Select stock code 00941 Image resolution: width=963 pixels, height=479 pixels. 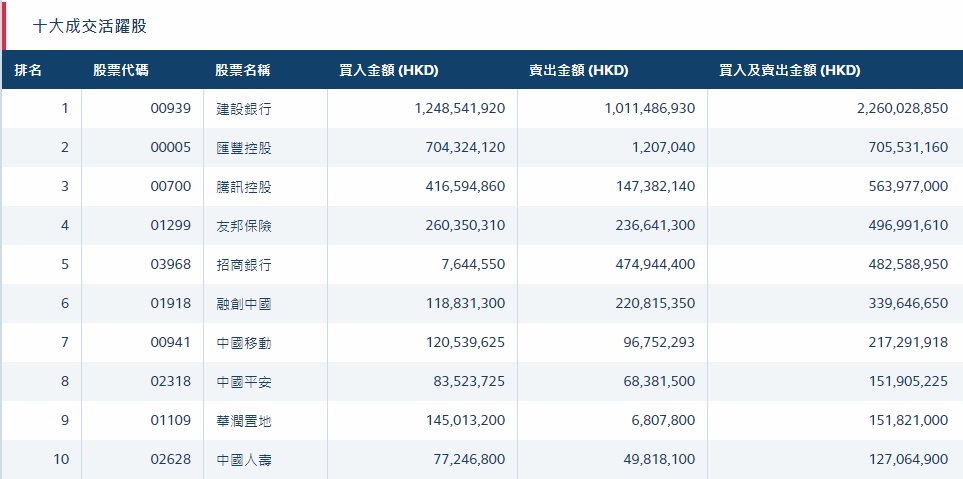[171, 342]
